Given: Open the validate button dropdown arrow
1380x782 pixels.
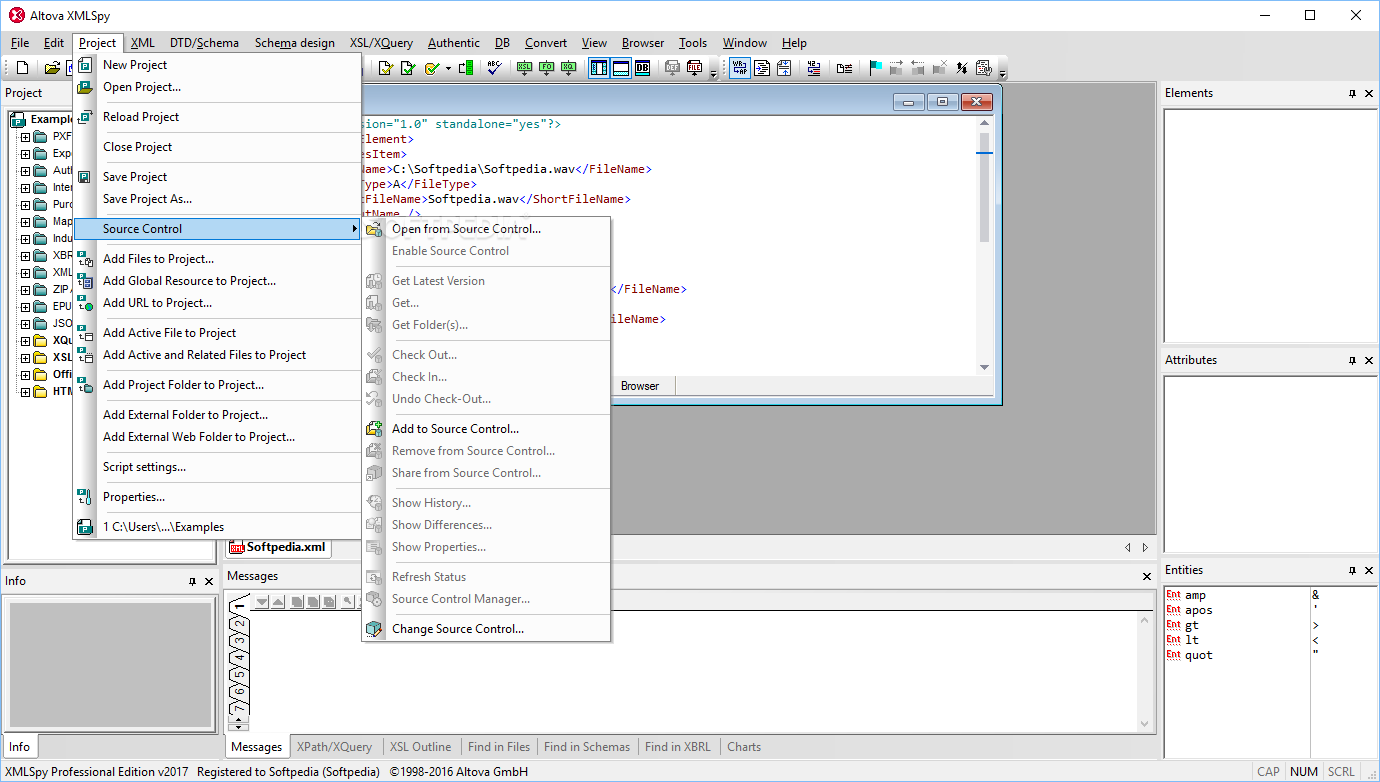Looking at the screenshot, I should [448, 68].
